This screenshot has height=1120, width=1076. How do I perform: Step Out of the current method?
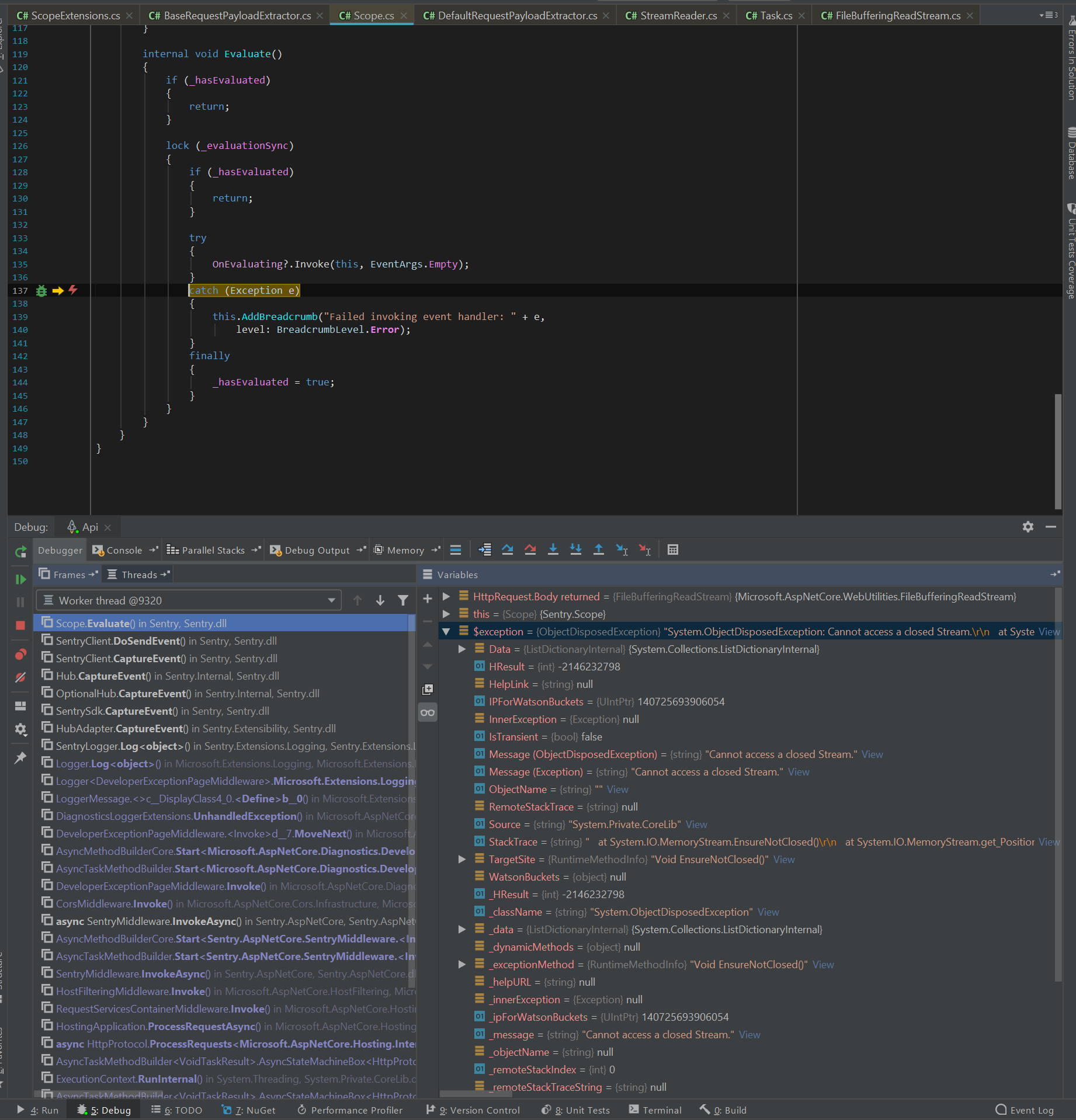pyautogui.click(x=599, y=549)
